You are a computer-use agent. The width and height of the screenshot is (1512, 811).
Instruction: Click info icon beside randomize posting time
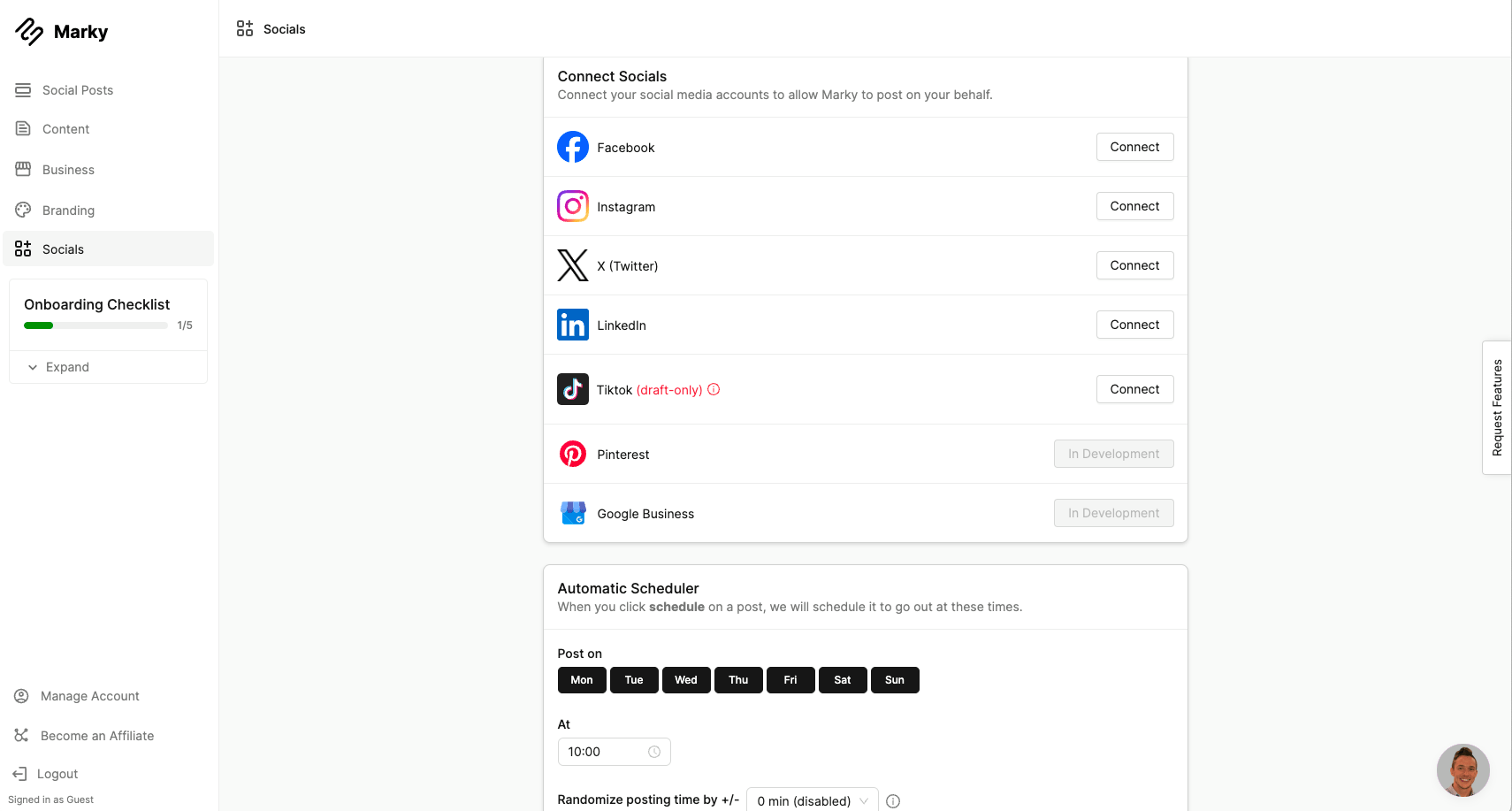click(x=893, y=801)
